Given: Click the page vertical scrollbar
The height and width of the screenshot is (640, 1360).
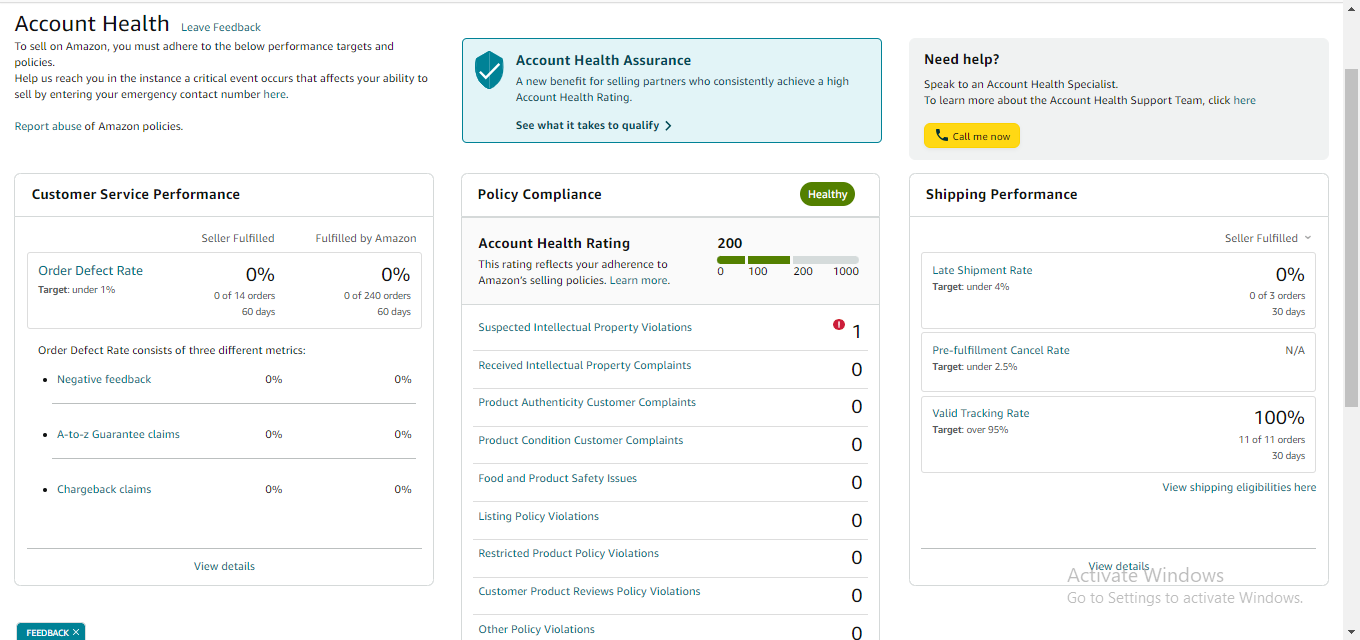Looking at the screenshot, I should tap(1351, 238).
